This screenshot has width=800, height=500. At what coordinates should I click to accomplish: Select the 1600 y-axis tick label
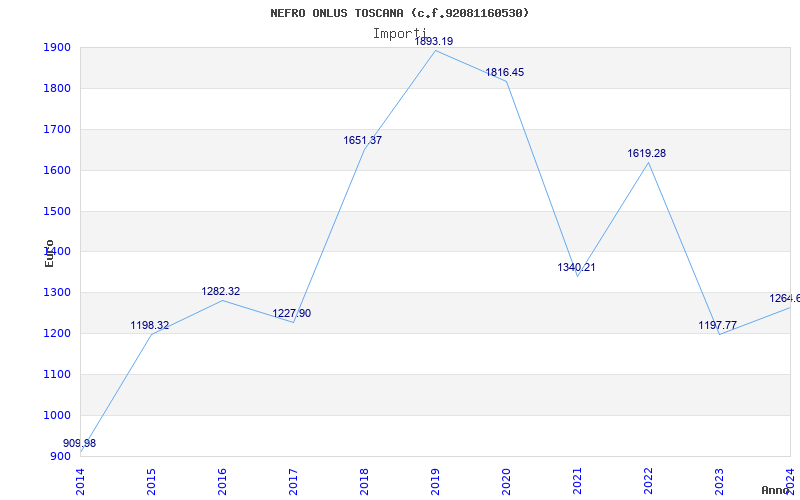(57, 170)
